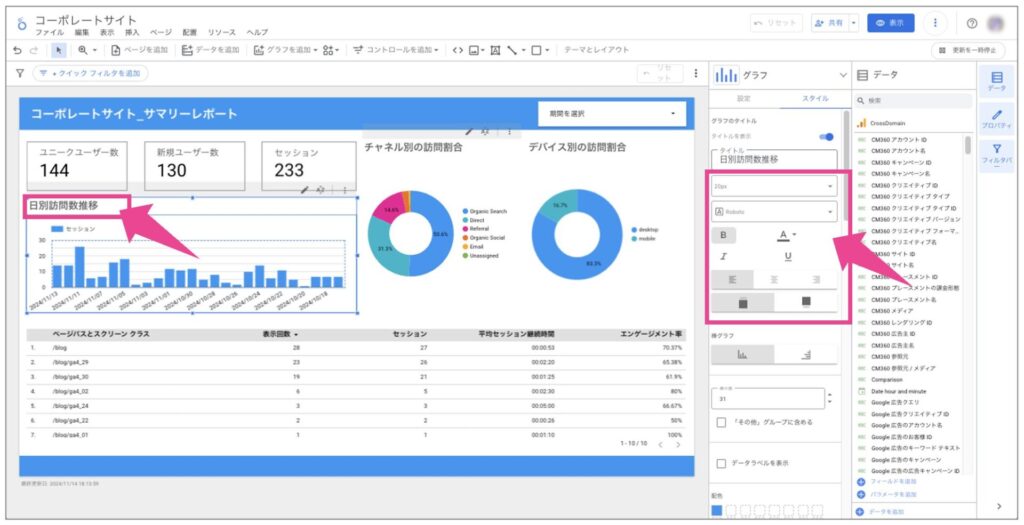This screenshot has height=525, width=1024.
Task: Open the Data side panel icon
Action: [x=997, y=82]
